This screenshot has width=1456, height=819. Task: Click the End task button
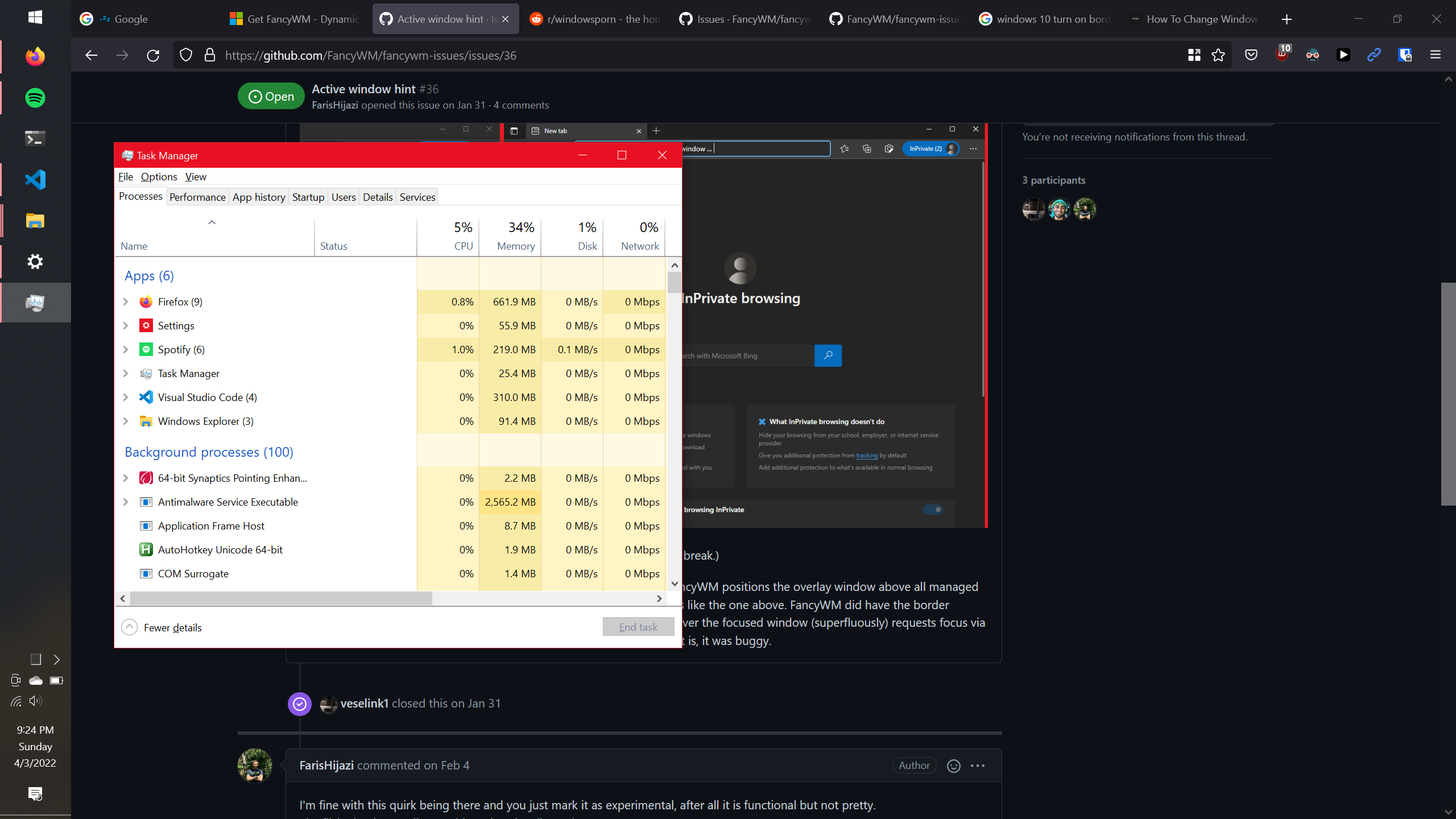638,626
